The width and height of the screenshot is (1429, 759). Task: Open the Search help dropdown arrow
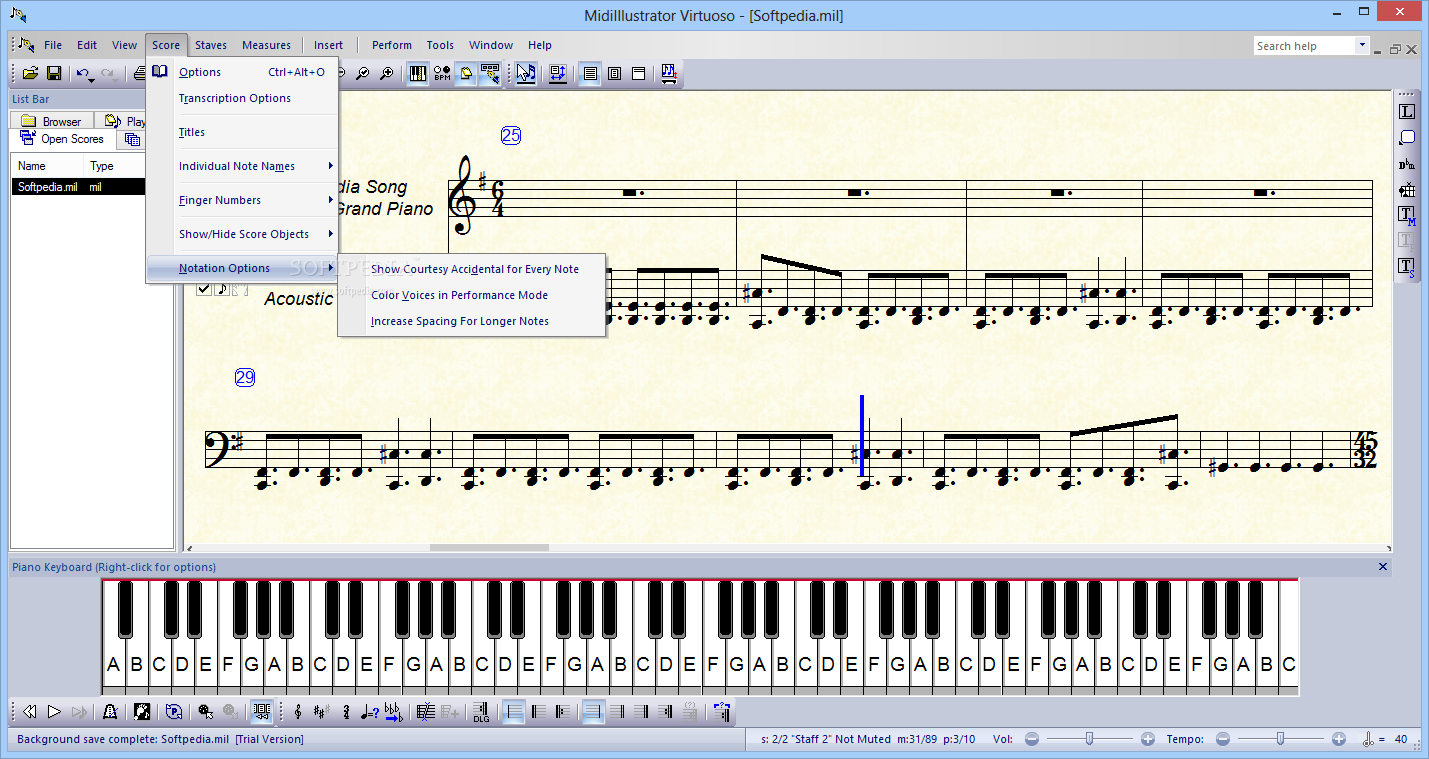[1362, 46]
